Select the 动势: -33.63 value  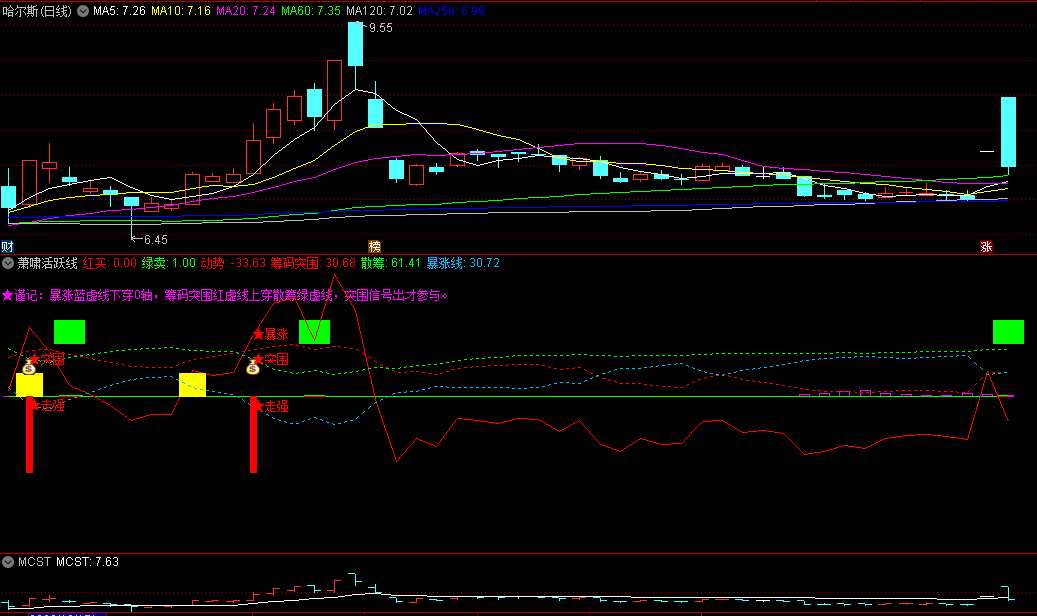pos(233,263)
